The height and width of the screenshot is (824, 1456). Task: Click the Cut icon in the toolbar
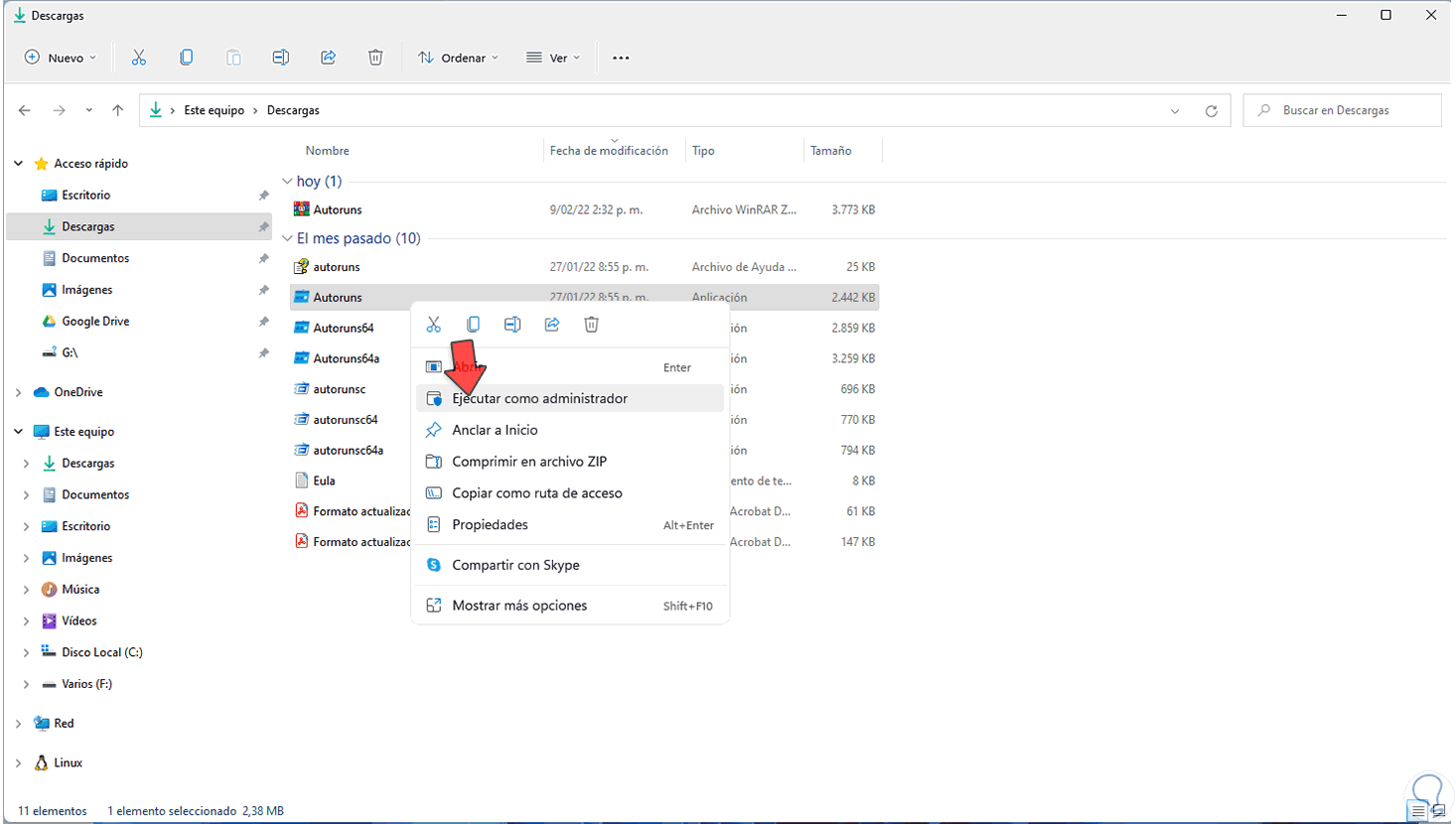[x=139, y=58]
